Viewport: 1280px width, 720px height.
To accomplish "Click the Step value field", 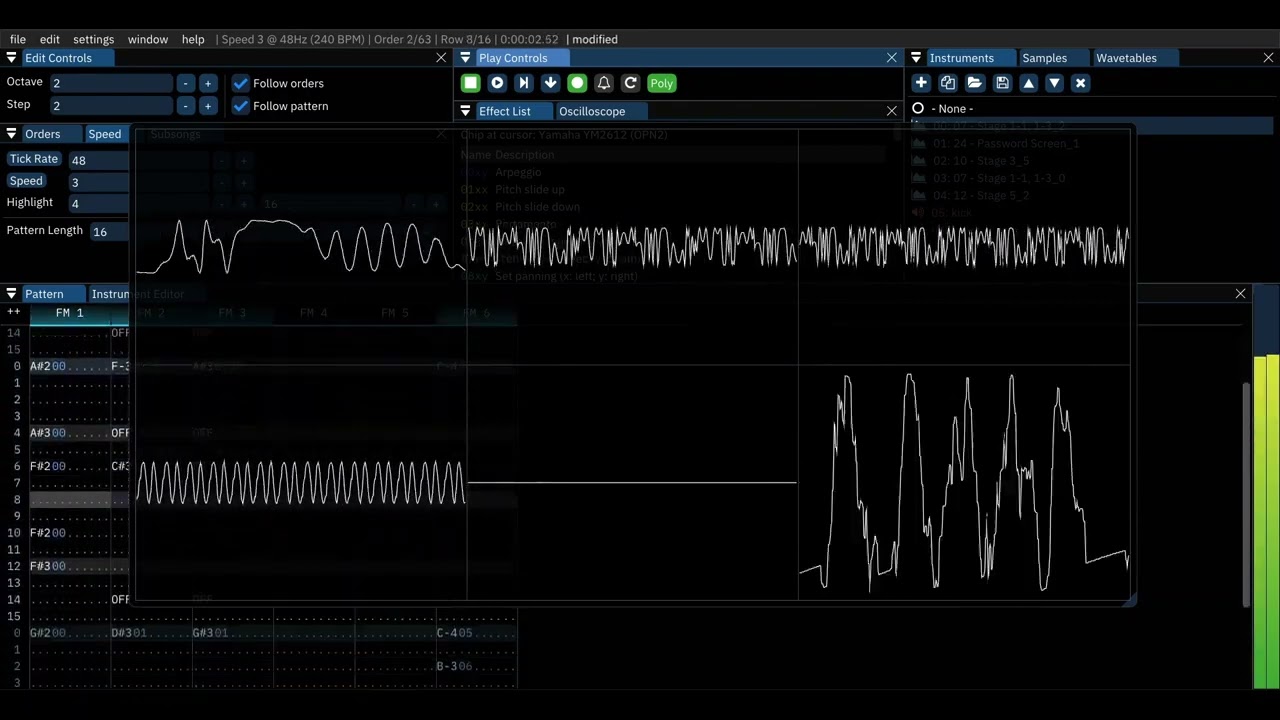I will 110,105.
